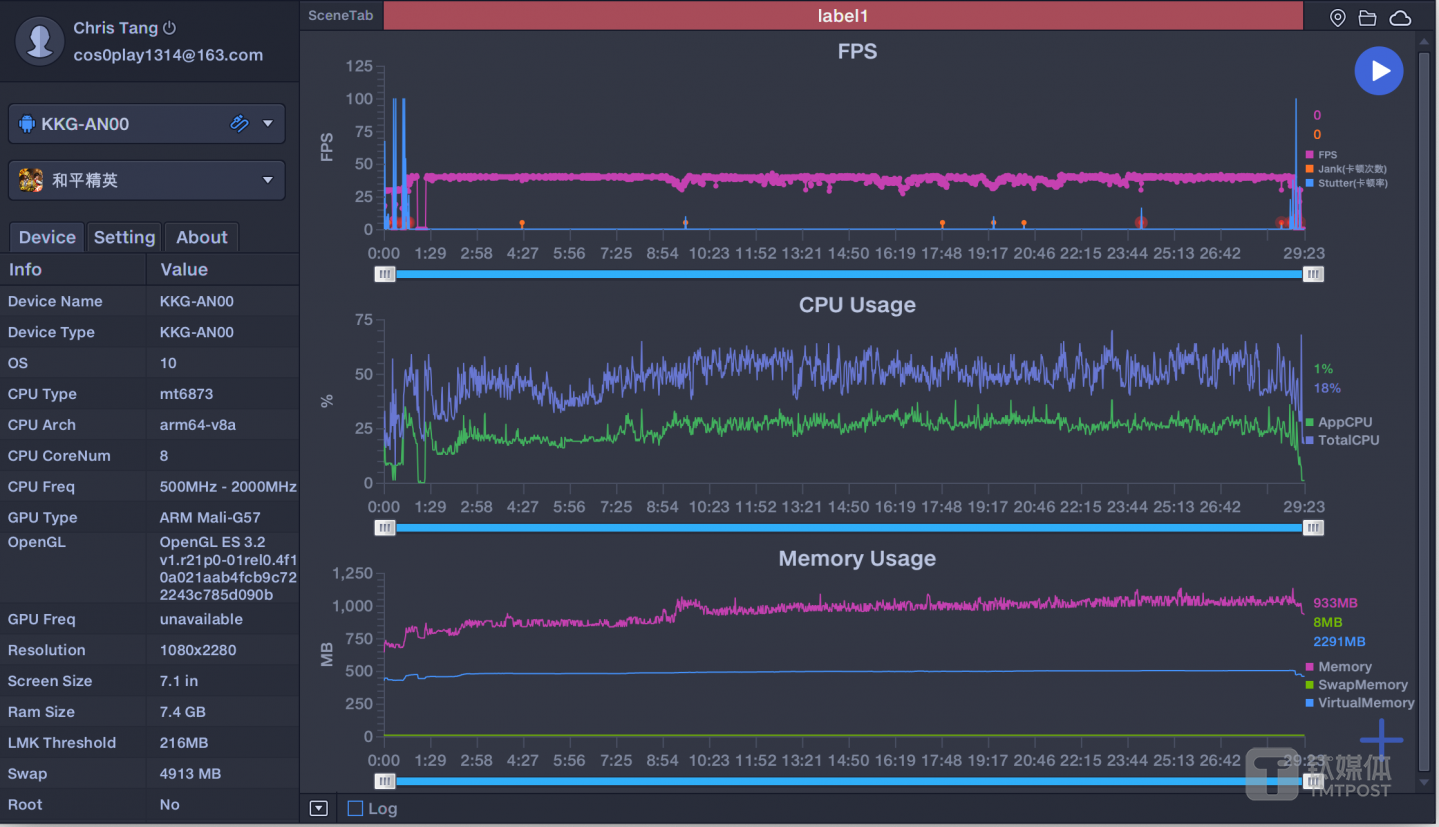Click the 和平精英 game app icon
Screen dimensions: 1439x827
coord(31,180)
